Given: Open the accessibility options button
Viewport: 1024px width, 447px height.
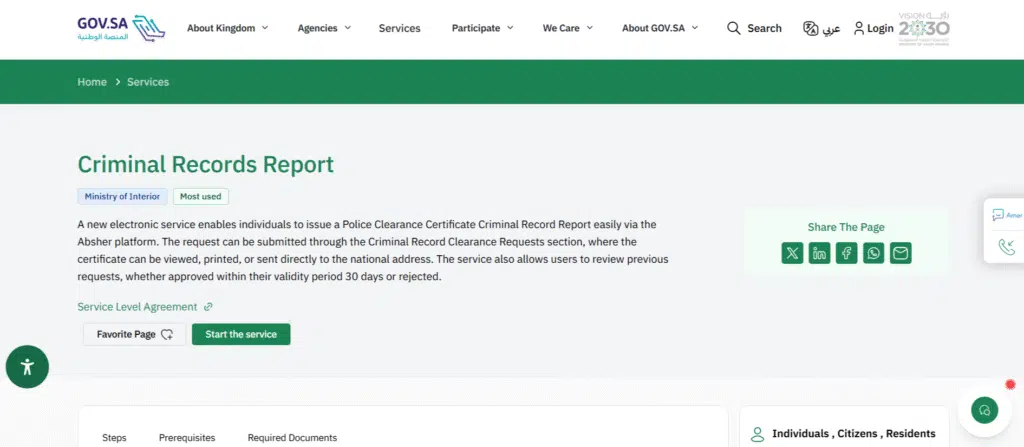Looking at the screenshot, I should tap(27, 367).
